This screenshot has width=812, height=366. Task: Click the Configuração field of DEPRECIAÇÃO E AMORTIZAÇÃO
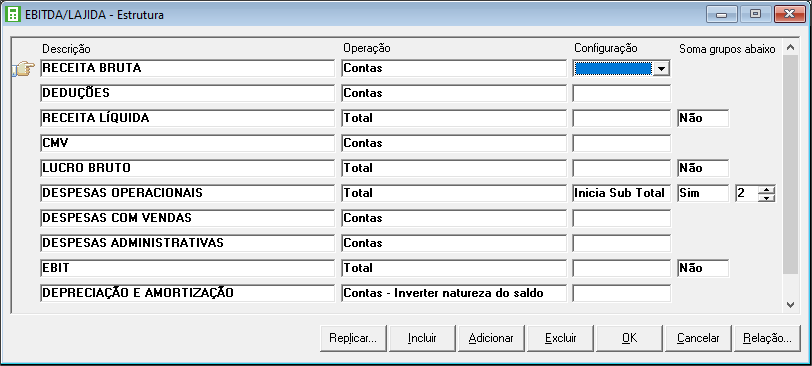(621, 293)
